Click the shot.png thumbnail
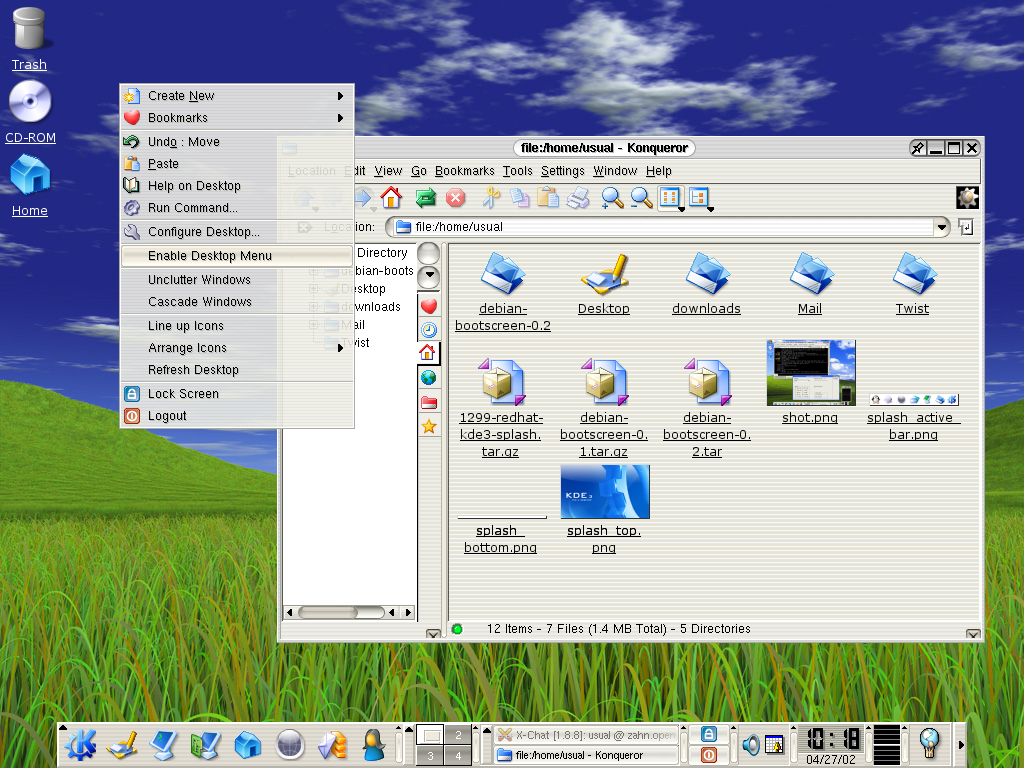This screenshot has width=1024, height=768. point(810,373)
